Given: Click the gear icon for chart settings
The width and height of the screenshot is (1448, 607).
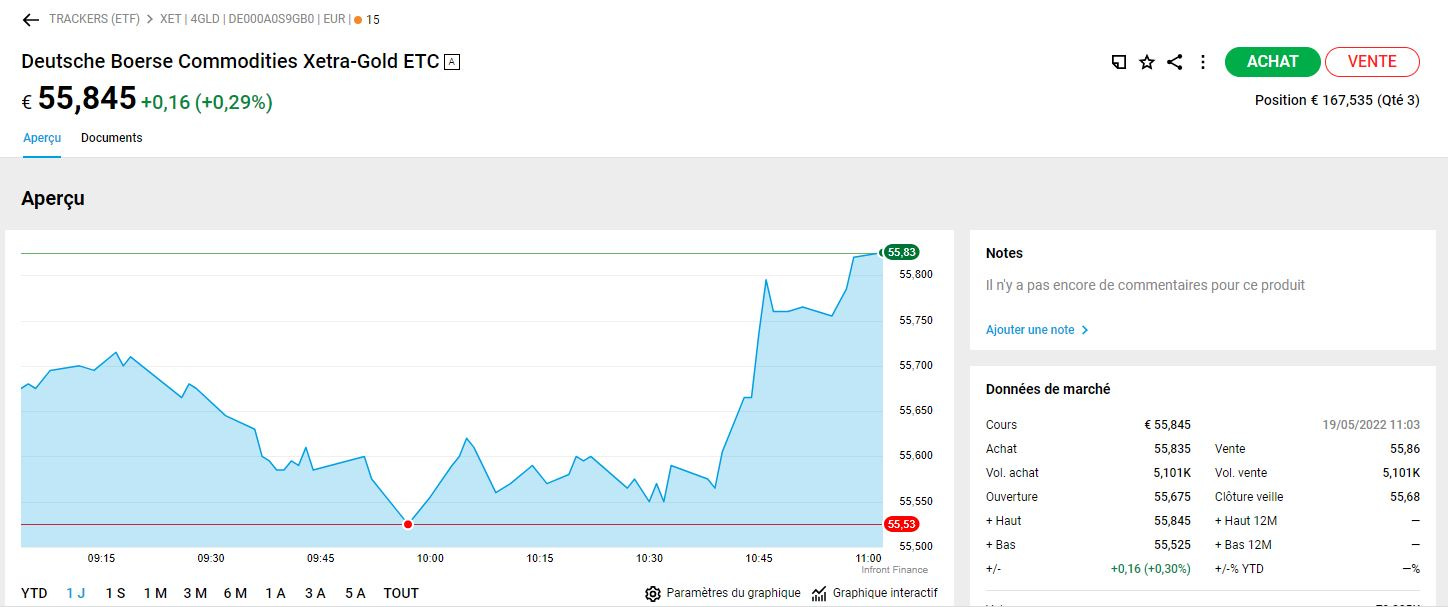Looking at the screenshot, I should coord(653,594).
